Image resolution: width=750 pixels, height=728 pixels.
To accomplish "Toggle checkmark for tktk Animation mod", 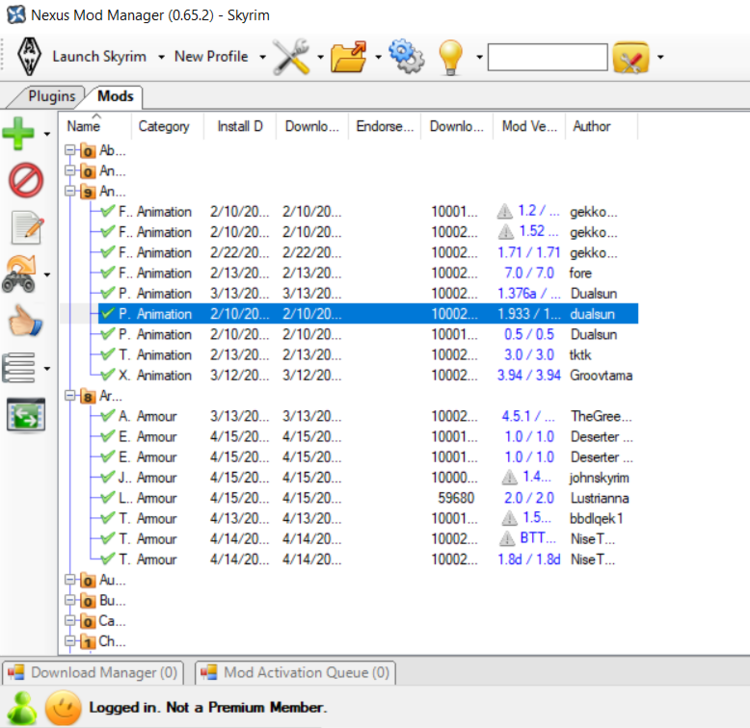I will tap(108, 353).
